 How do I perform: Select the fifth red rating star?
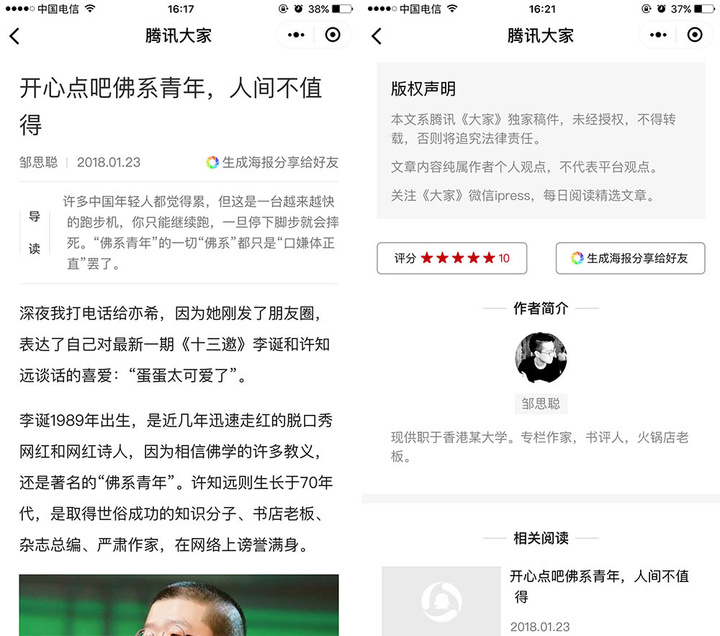[489, 258]
